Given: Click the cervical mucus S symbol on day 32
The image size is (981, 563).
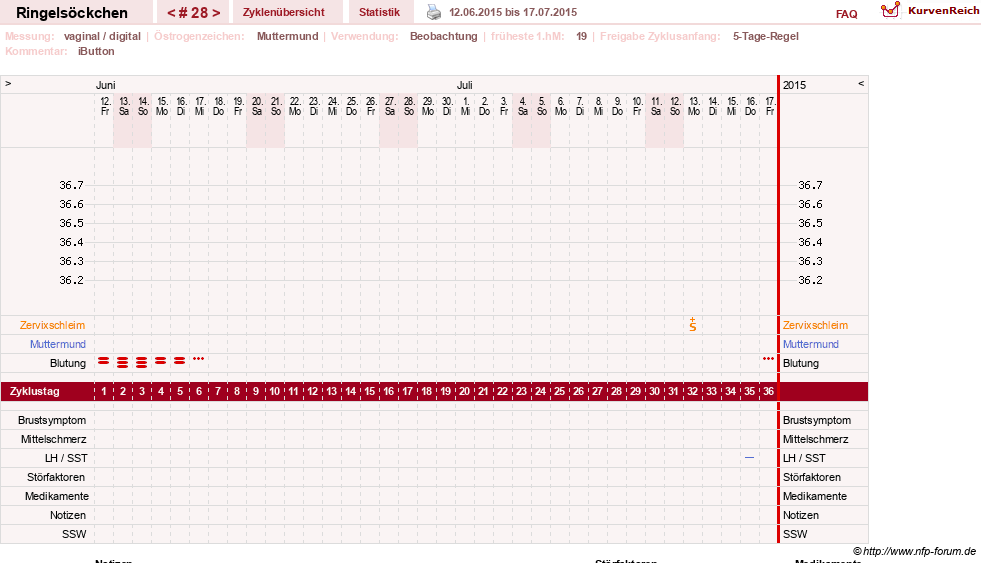Looking at the screenshot, I should (693, 324).
